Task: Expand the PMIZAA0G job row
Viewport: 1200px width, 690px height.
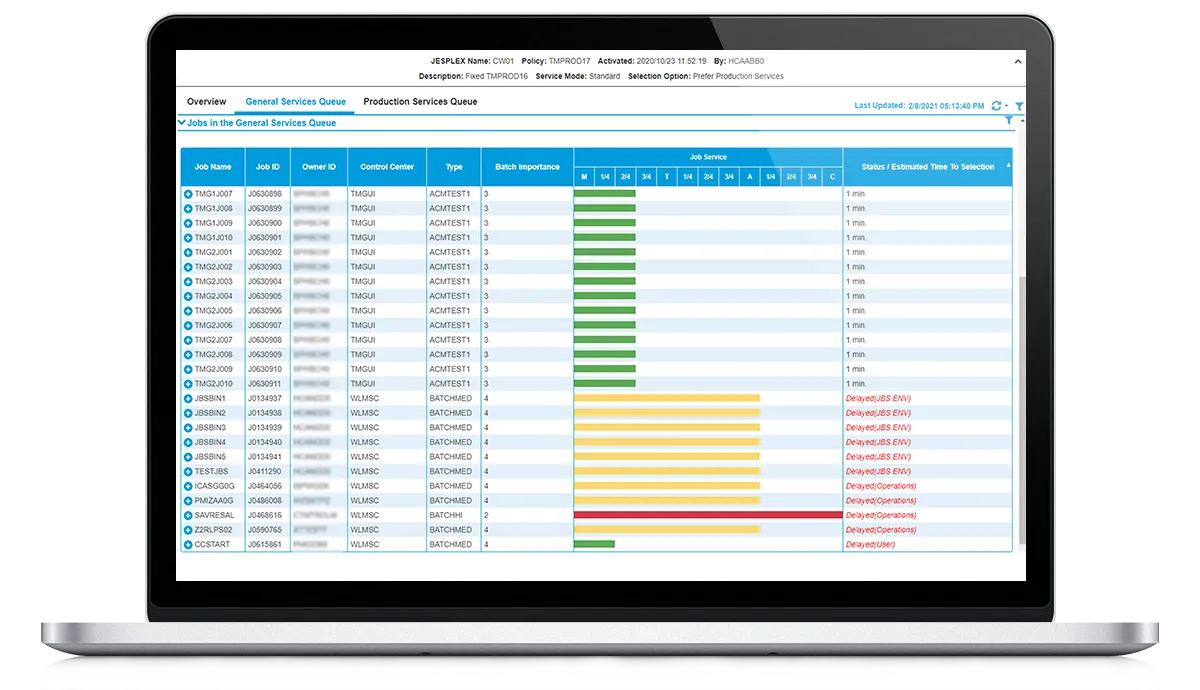Action: click(188, 500)
